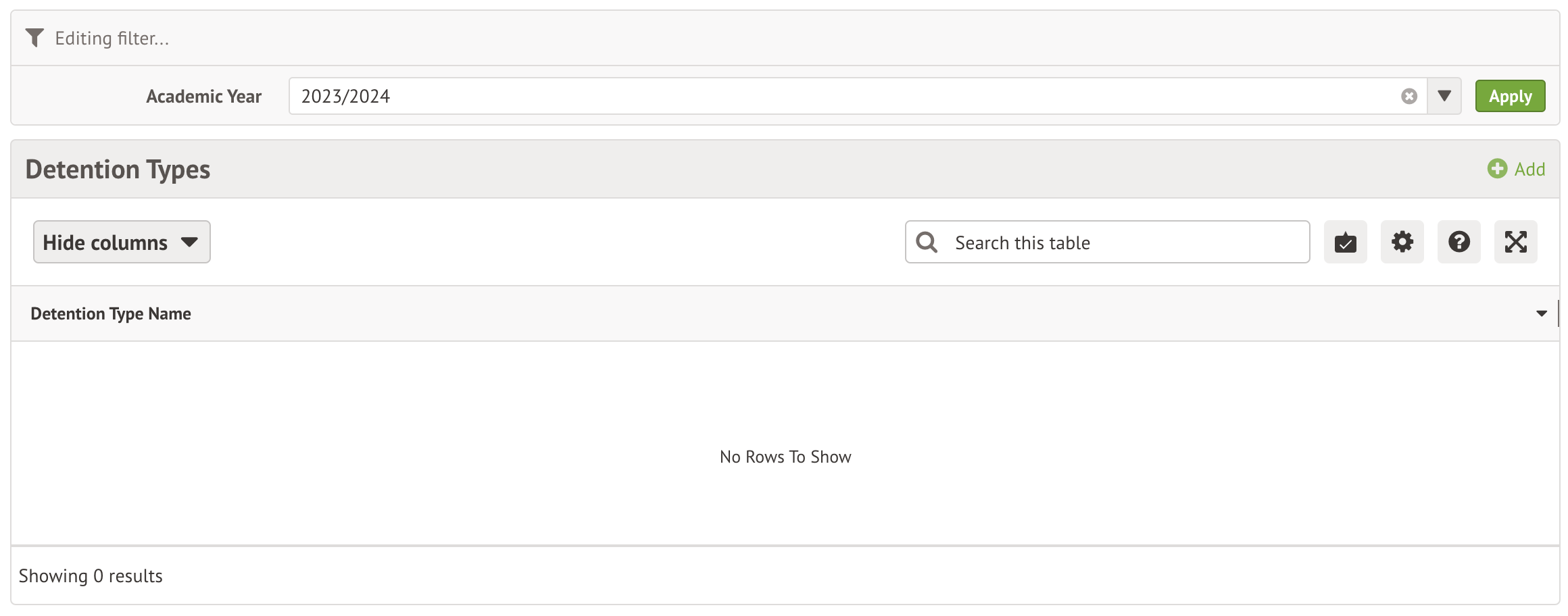Click the magnifying glass search icon
1568x616 pixels.
[927, 242]
